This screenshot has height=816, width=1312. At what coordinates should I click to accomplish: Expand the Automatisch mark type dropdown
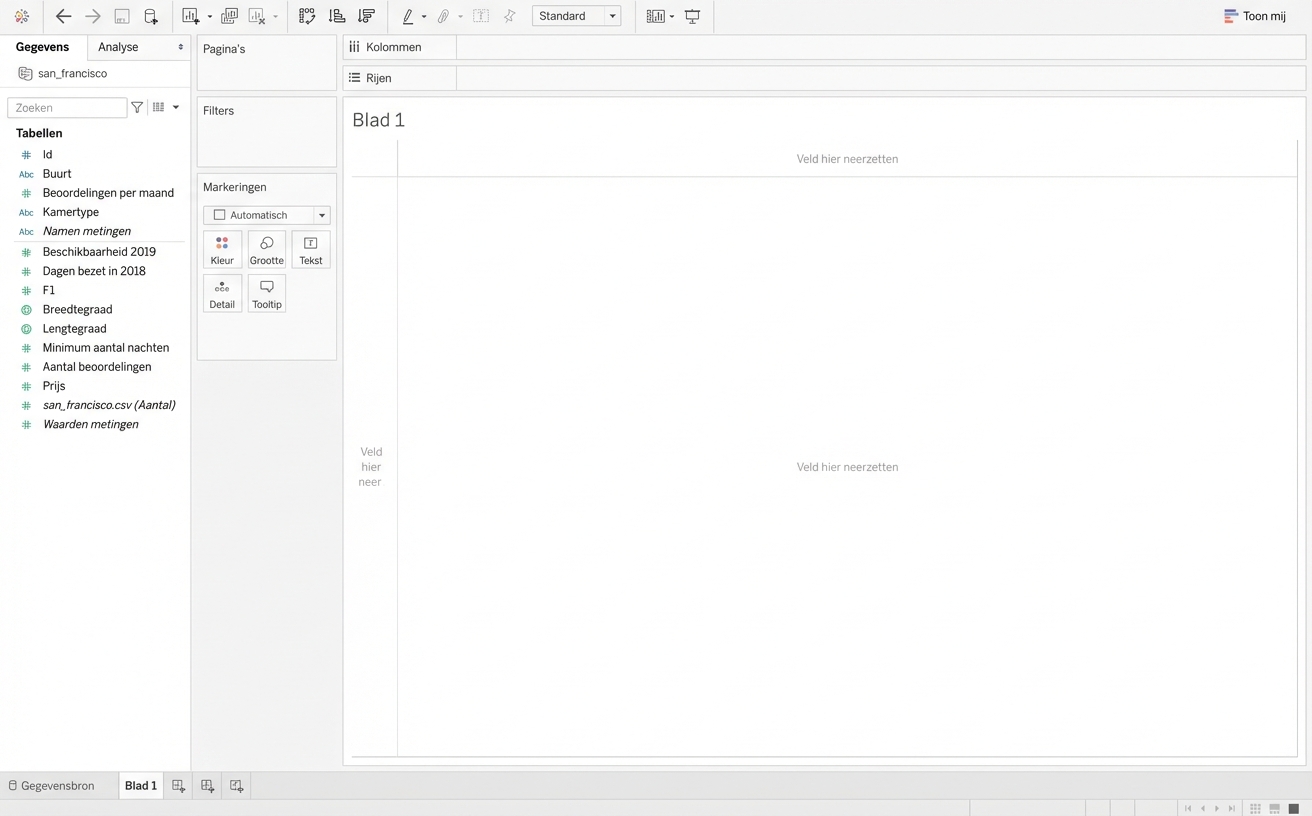pyautogui.click(x=321, y=215)
